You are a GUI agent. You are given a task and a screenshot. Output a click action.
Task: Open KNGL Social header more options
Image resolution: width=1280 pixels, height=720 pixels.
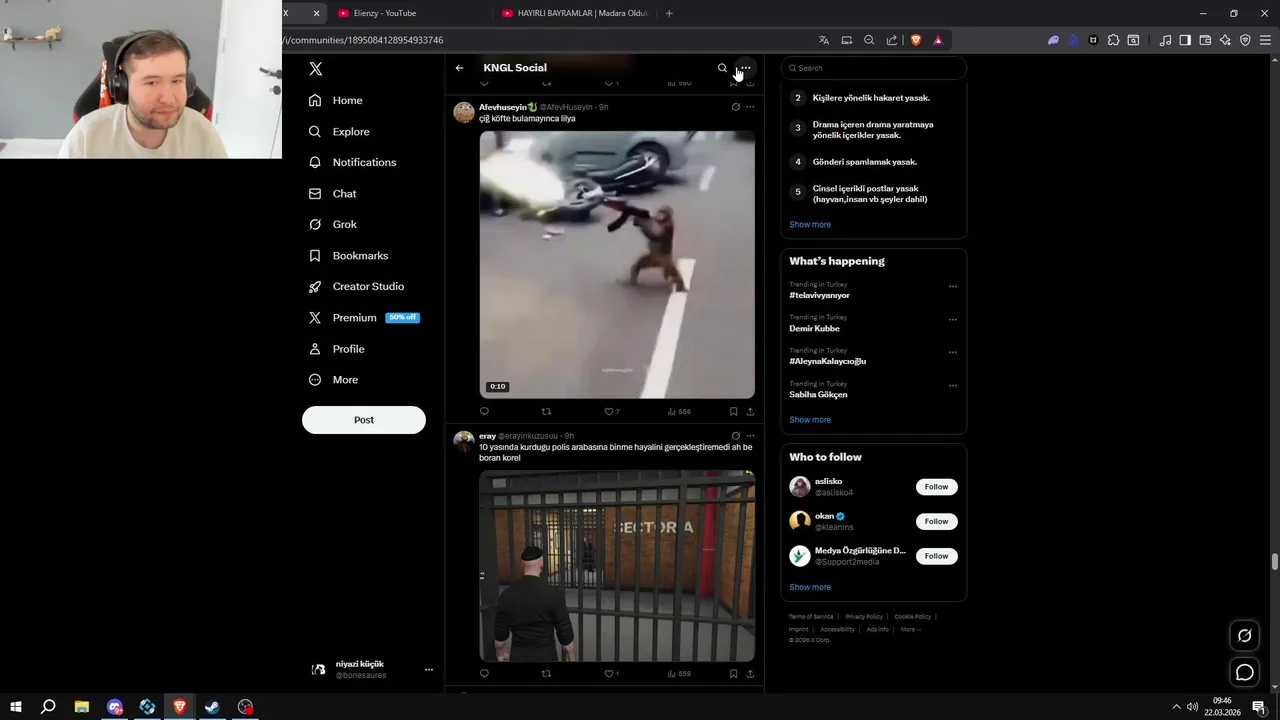(x=745, y=68)
